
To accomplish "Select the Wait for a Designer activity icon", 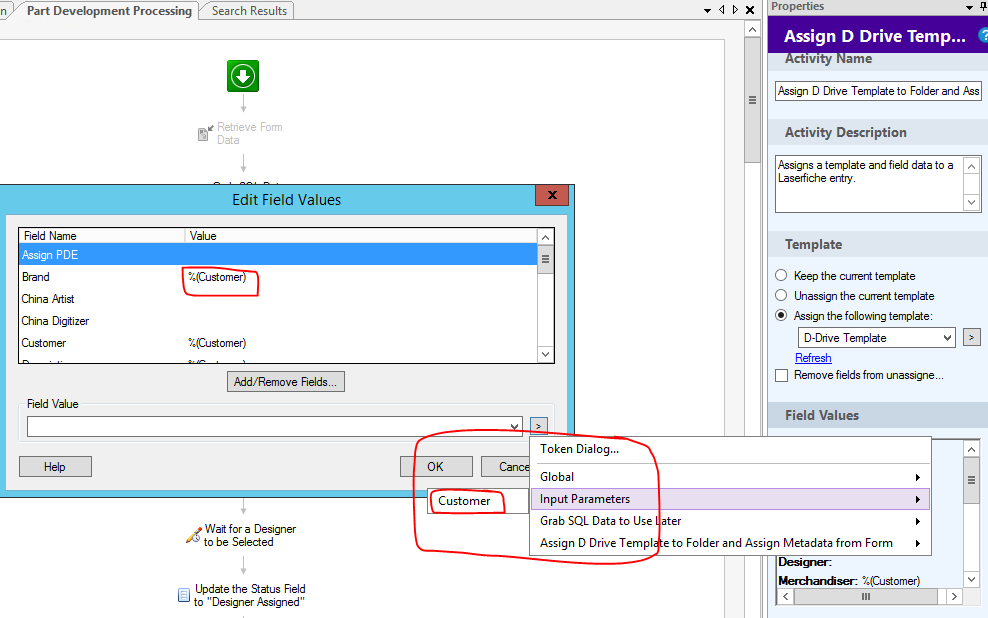I will coord(193,535).
